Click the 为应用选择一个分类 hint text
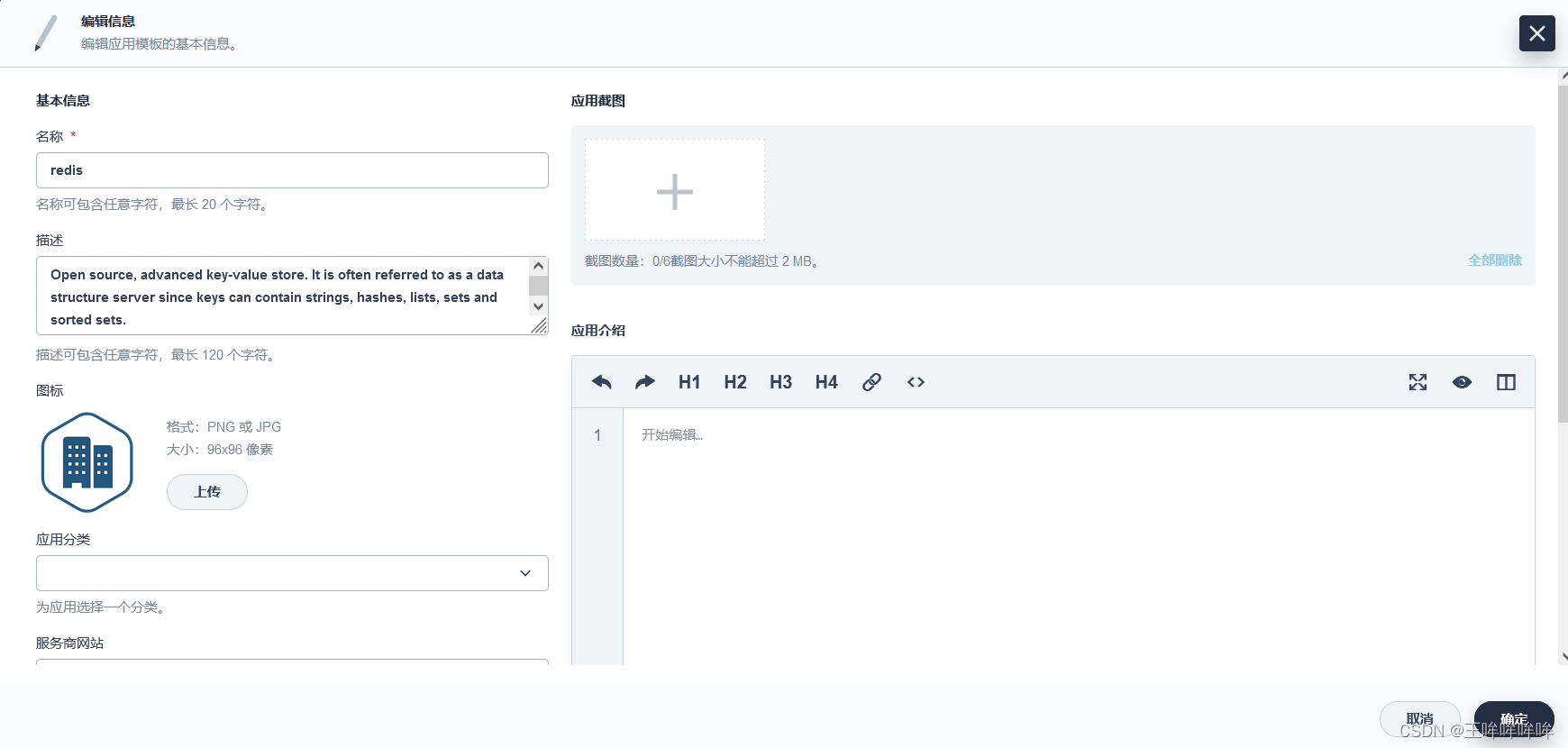Viewport: 1568px width, 748px height. tap(100, 607)
